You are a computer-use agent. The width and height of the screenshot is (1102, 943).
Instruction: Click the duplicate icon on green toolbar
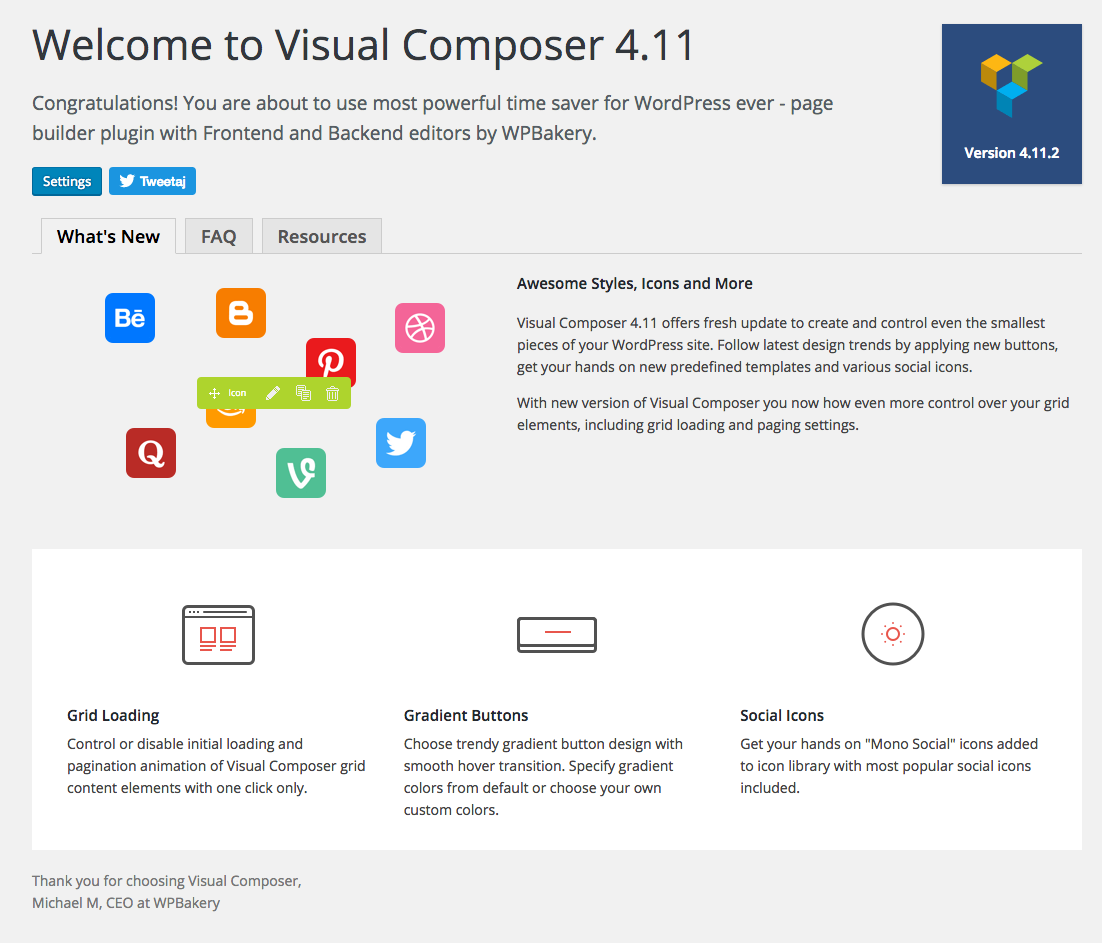[303, 394]
